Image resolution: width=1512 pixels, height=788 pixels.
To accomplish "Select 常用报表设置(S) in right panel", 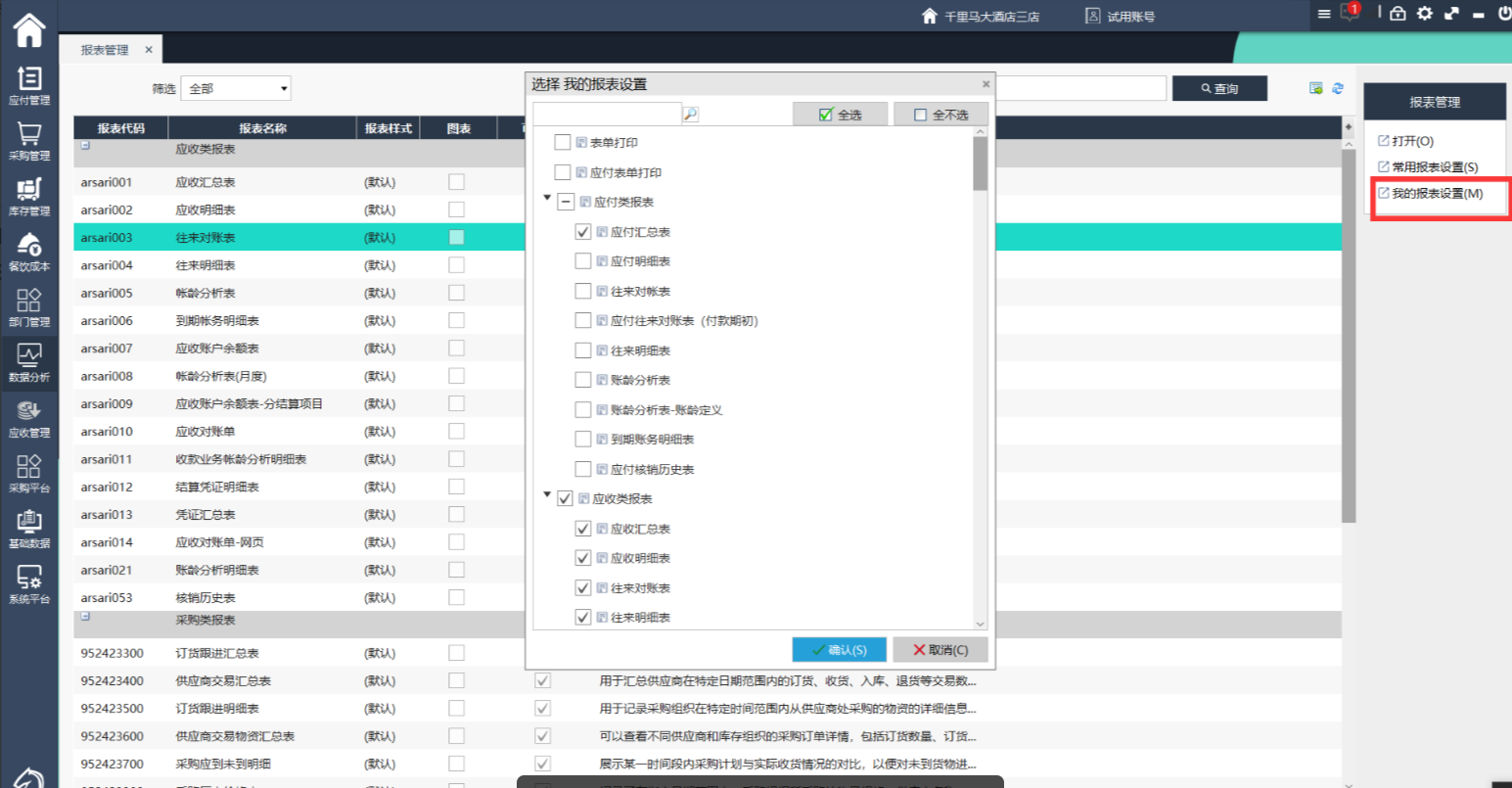I will click(1434, 167).
